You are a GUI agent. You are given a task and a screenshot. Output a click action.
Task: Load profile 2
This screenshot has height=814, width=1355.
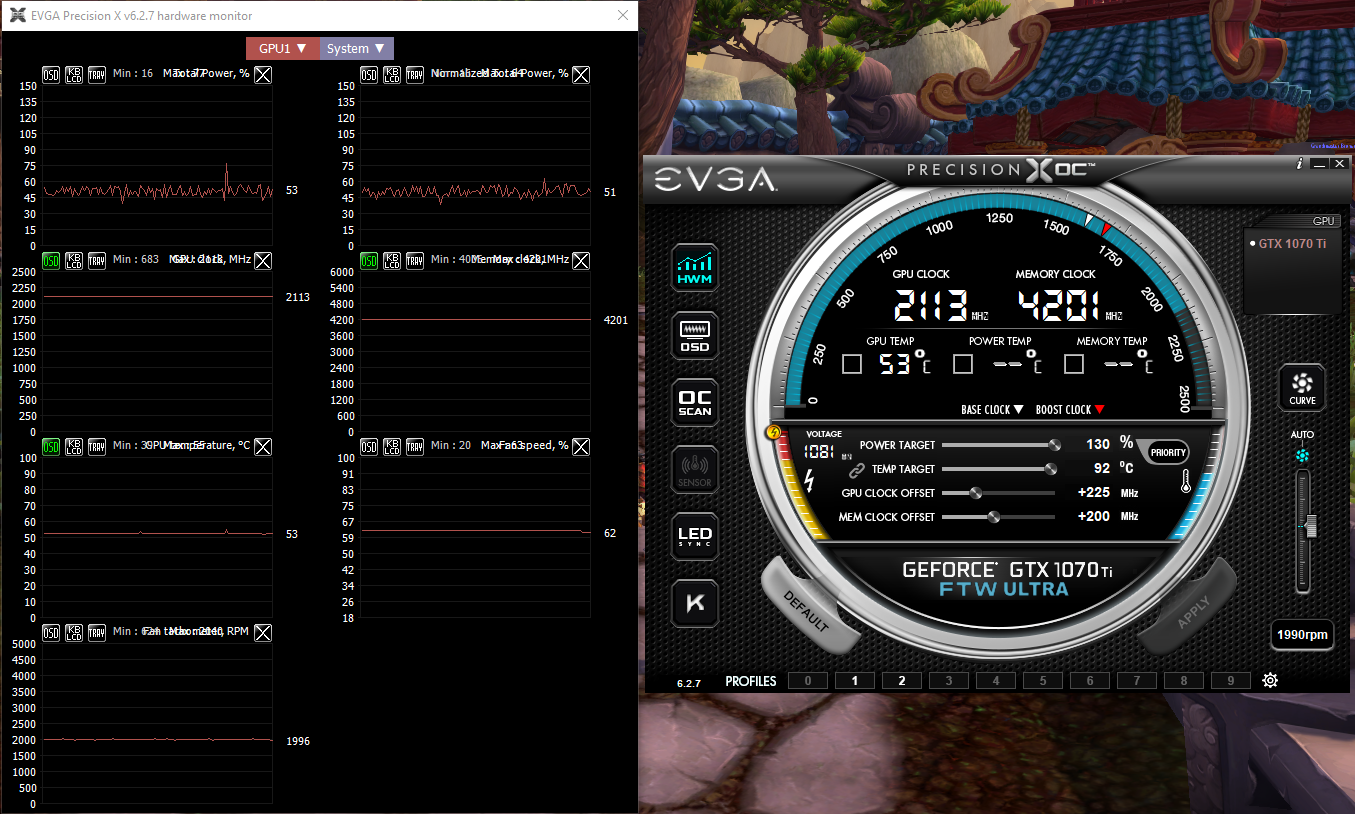coord(901,681)
